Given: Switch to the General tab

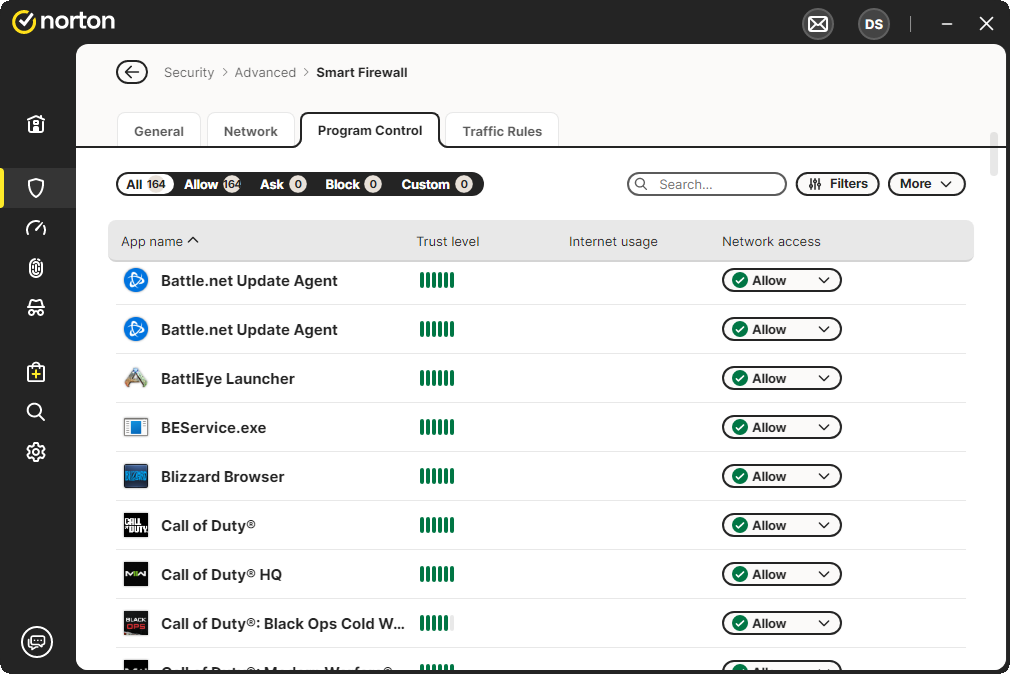Looking at the screenshot, I should pos(159,131).
